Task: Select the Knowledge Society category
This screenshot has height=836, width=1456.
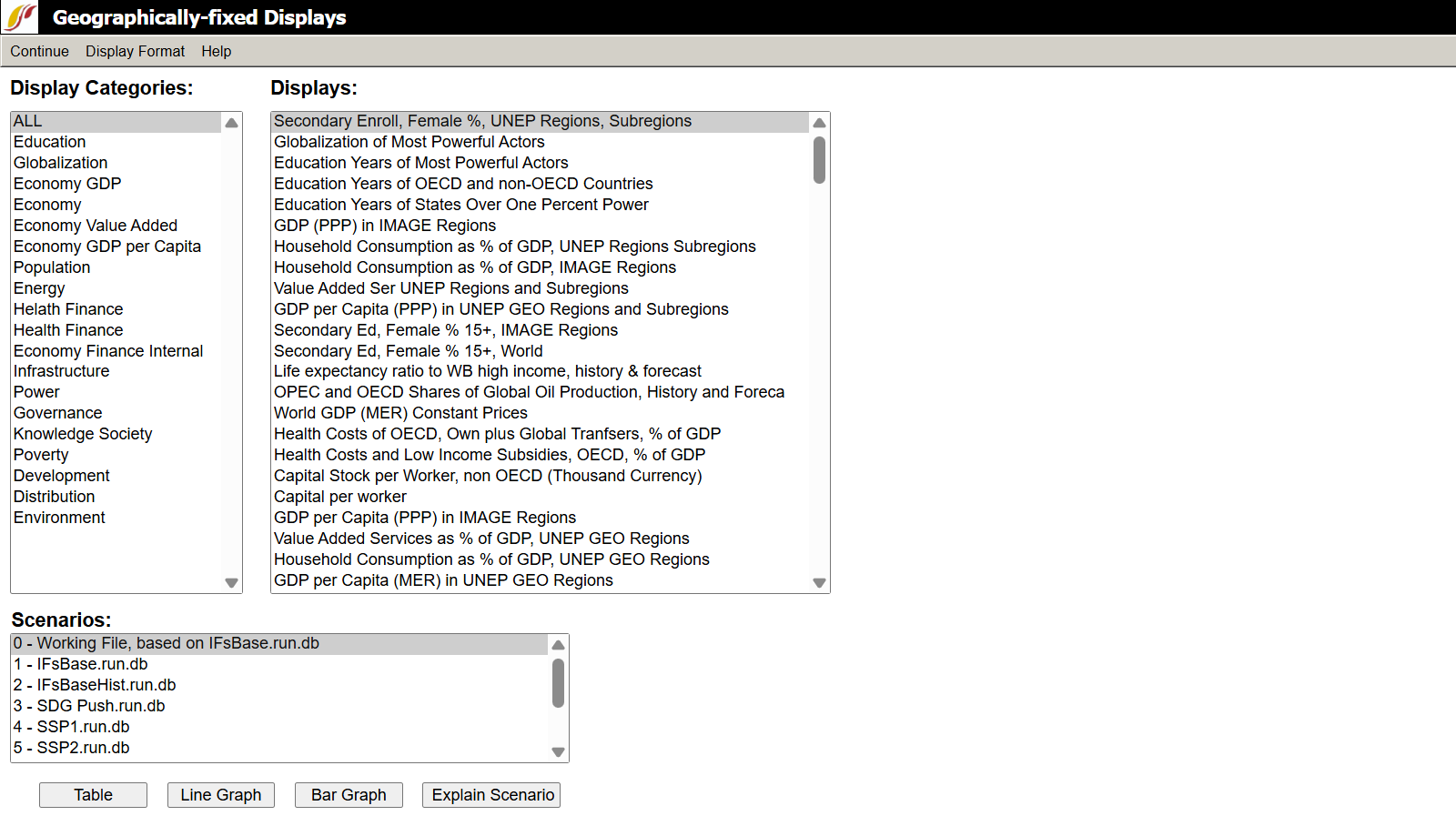Action: tap(83, 434)
